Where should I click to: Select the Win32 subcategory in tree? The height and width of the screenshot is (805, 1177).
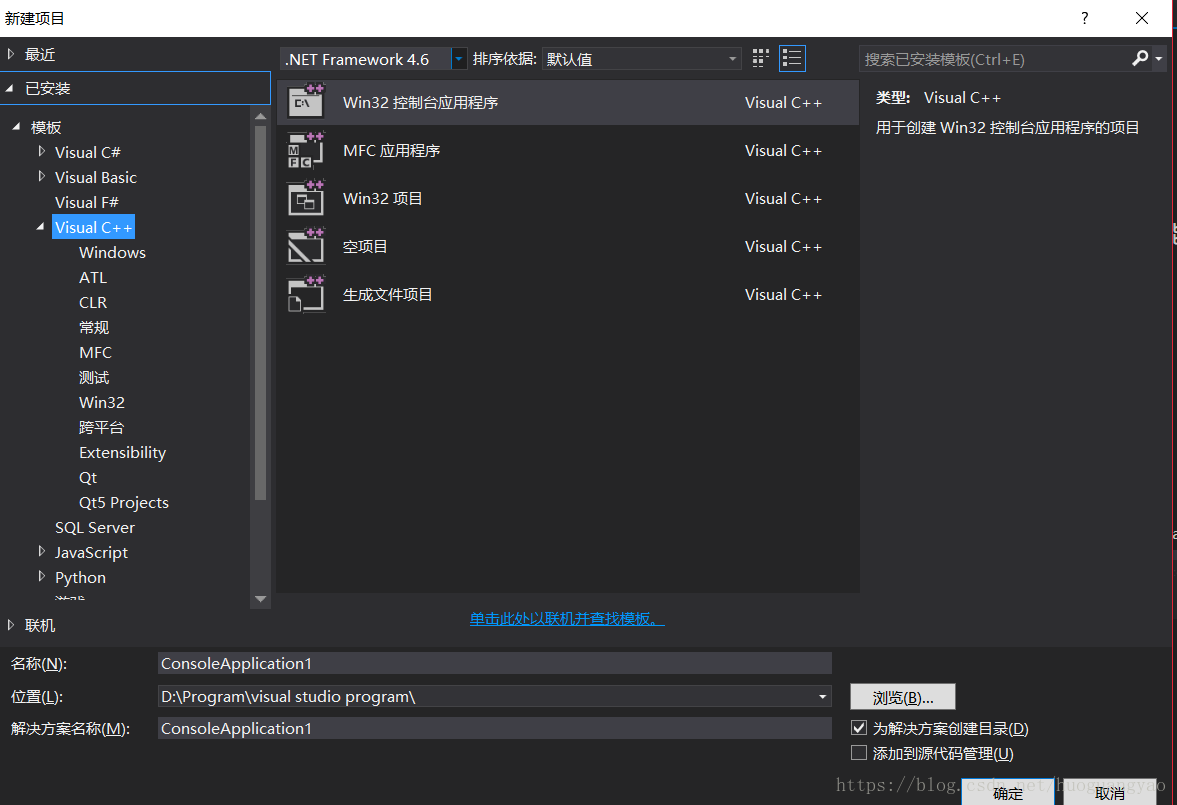pos(102,402)
